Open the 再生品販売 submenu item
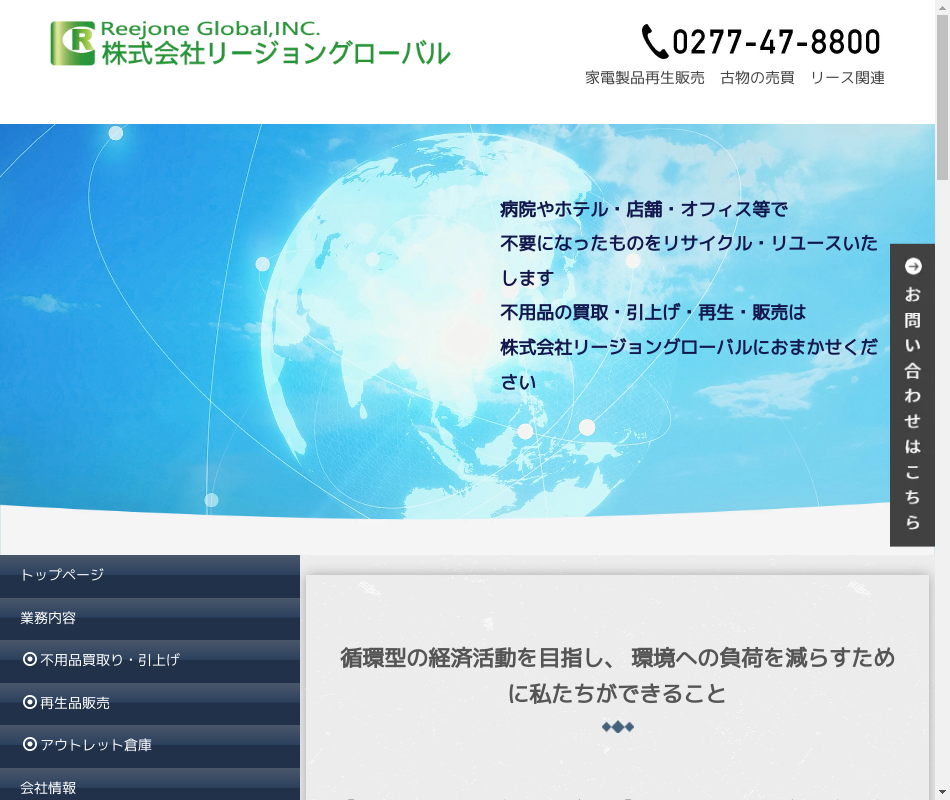The width and height of the screenshot is (950, 800). 75,703
